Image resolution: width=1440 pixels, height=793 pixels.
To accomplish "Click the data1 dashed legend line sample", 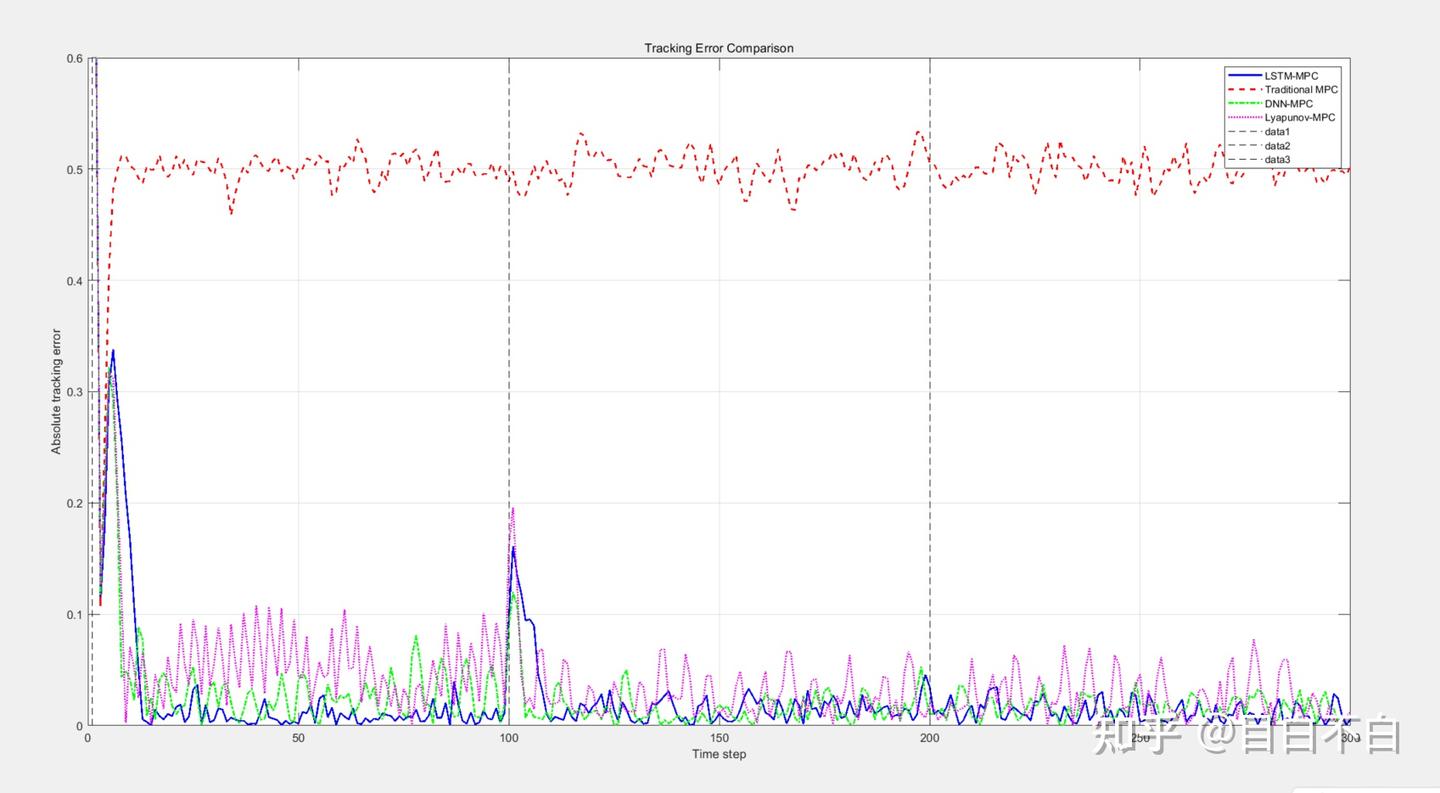I will click(x=1244, y=132).
